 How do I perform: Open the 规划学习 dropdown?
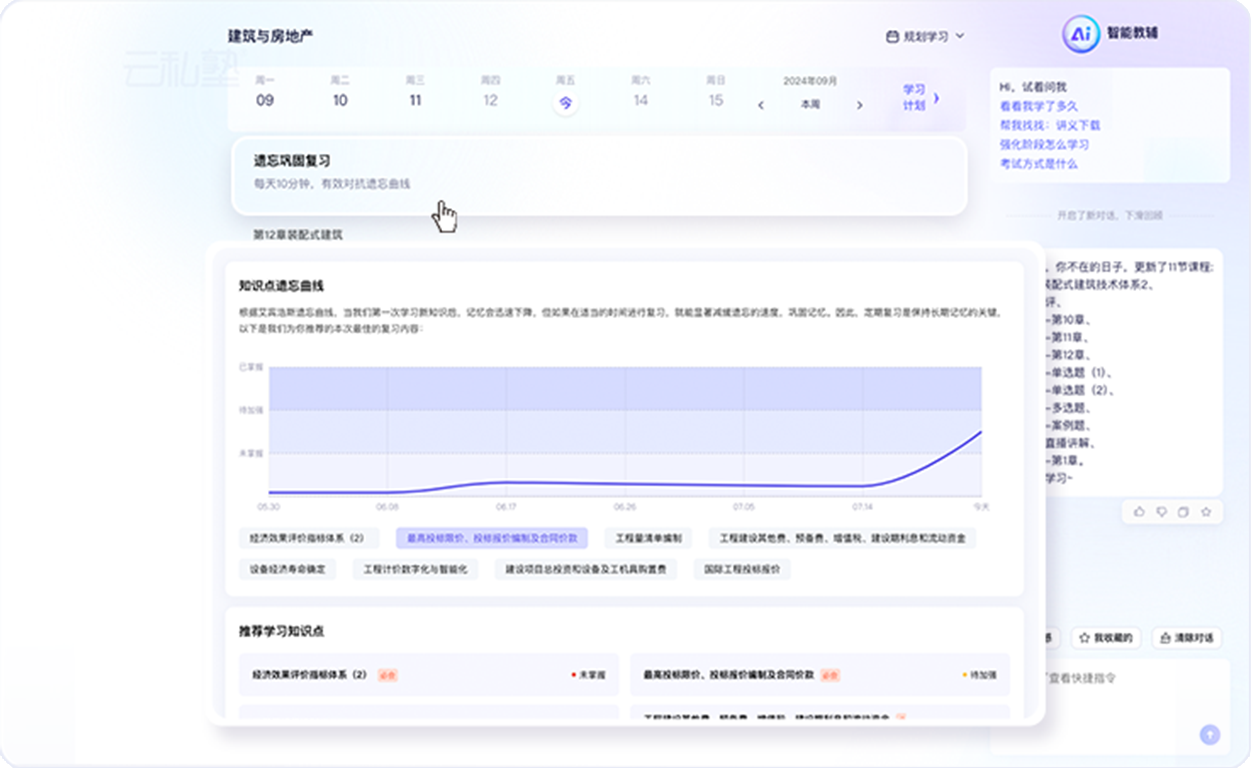pyautogui.click(x=925, y=36)
